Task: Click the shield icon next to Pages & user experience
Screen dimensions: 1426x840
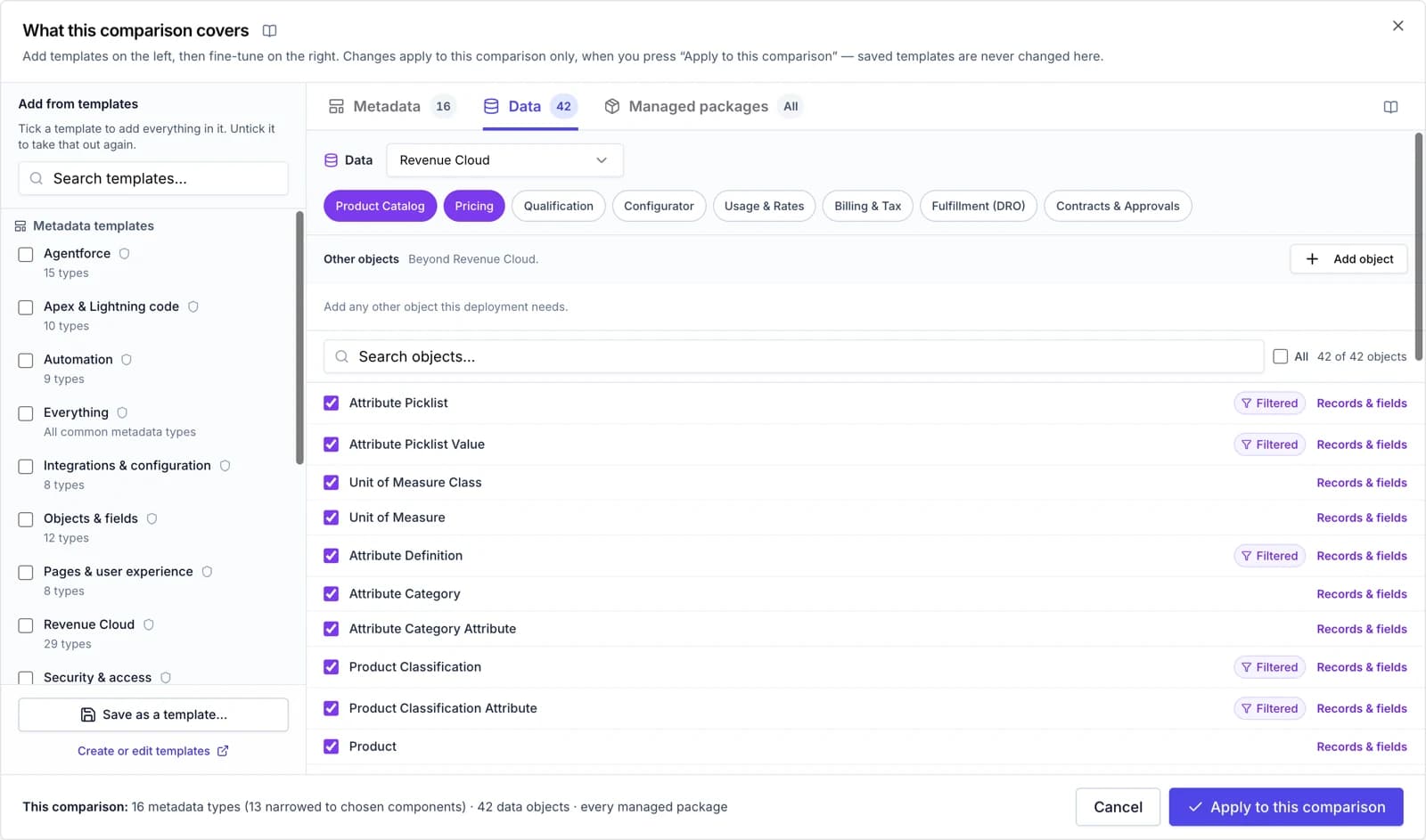Action: pos(208,572)
